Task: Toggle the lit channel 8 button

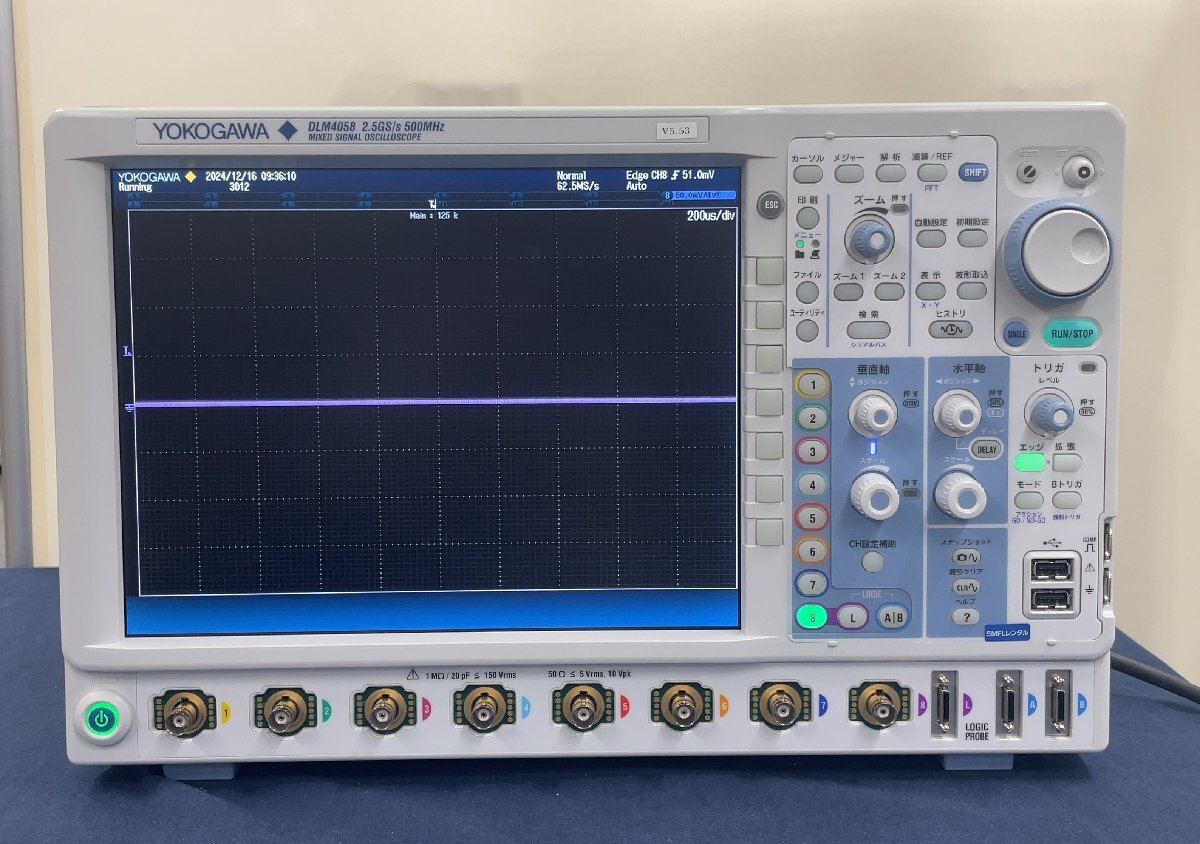Action: tap(813, 617)
